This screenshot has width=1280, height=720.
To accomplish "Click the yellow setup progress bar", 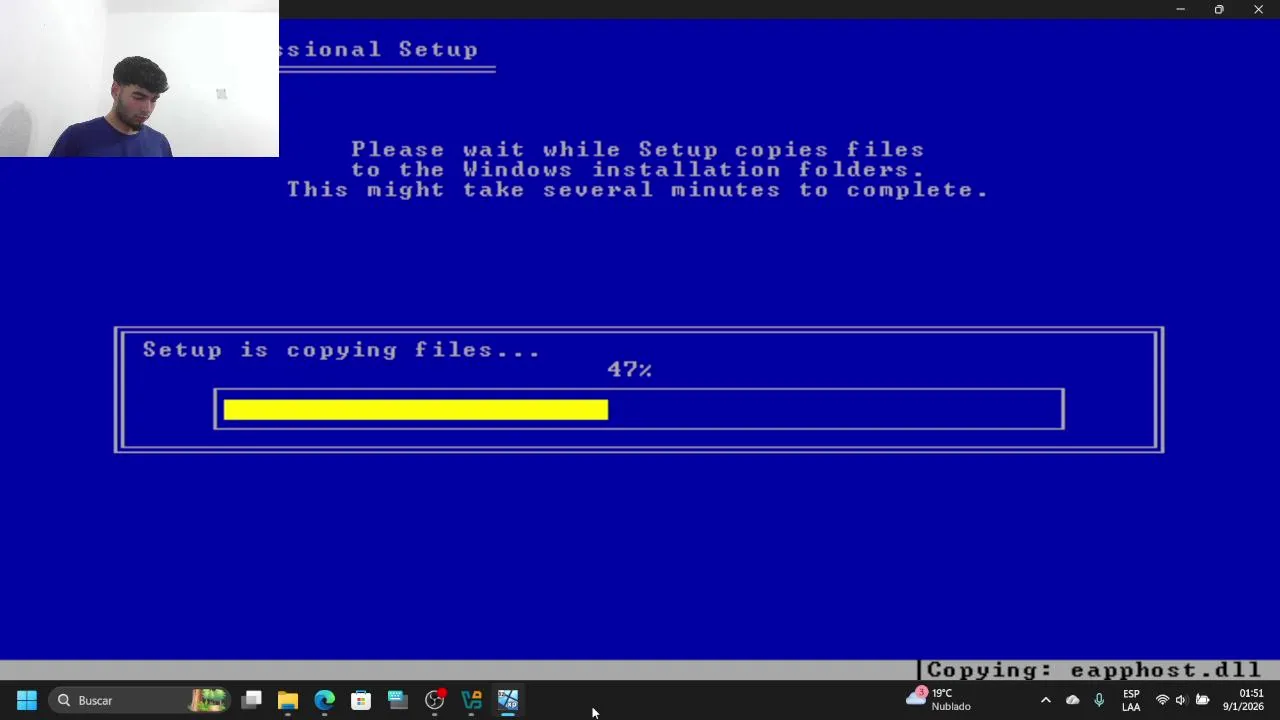I will click(x=415, y=409).
